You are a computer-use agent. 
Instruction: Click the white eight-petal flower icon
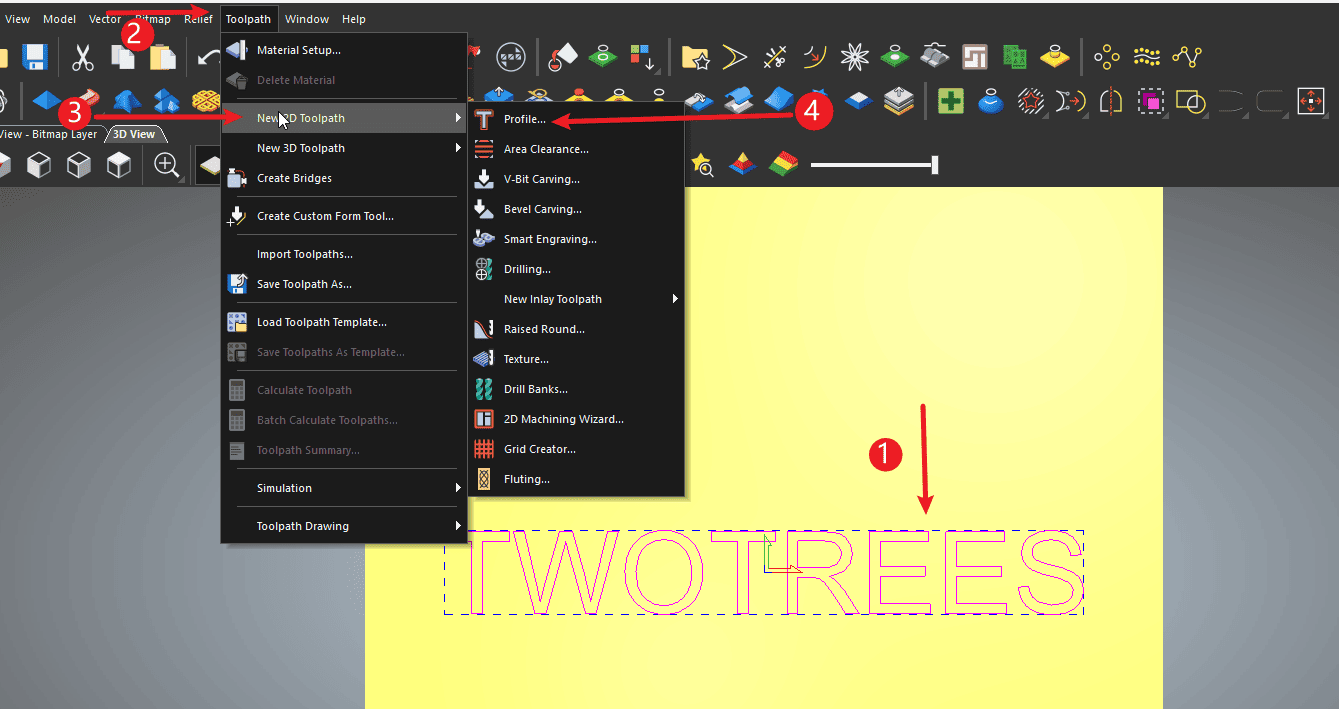854,57
